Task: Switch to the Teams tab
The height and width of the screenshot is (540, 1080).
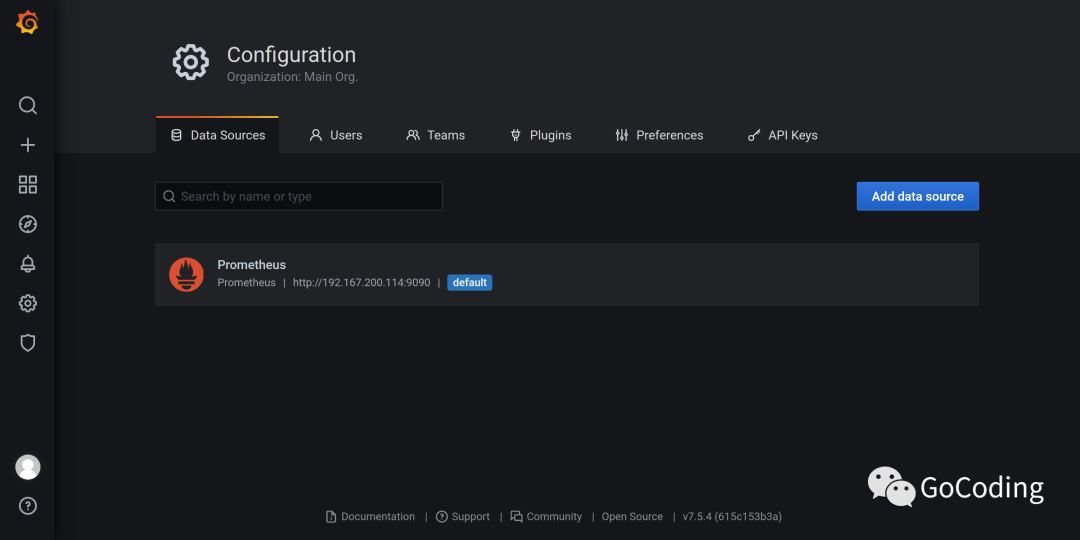Action: click(x=435, y=135)
